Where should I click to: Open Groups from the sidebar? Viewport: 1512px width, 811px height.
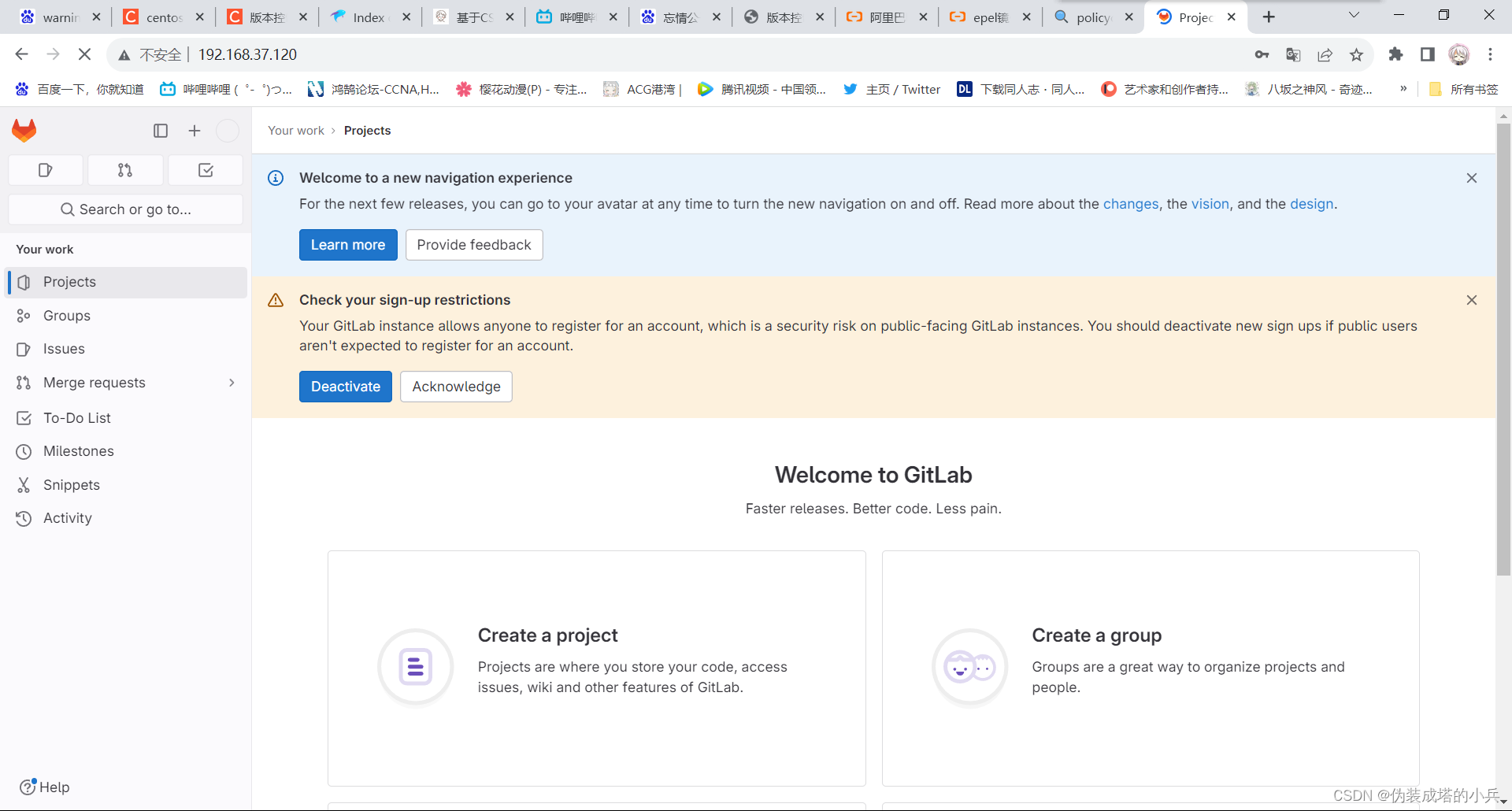click(x=127, y=316)
